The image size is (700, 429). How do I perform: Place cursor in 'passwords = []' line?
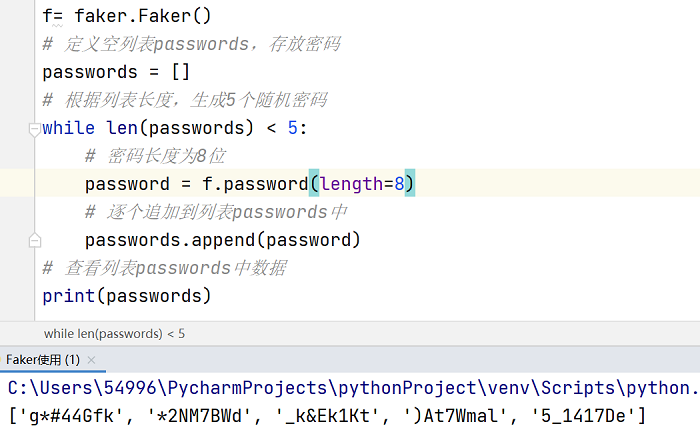[116, 72]
